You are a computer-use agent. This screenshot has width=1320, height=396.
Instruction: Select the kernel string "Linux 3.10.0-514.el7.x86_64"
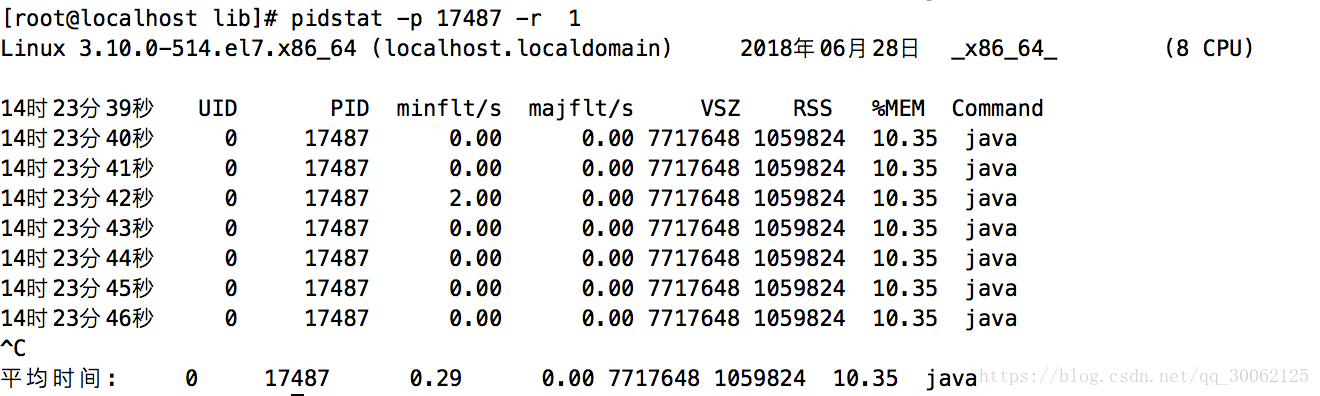(179, 48)
